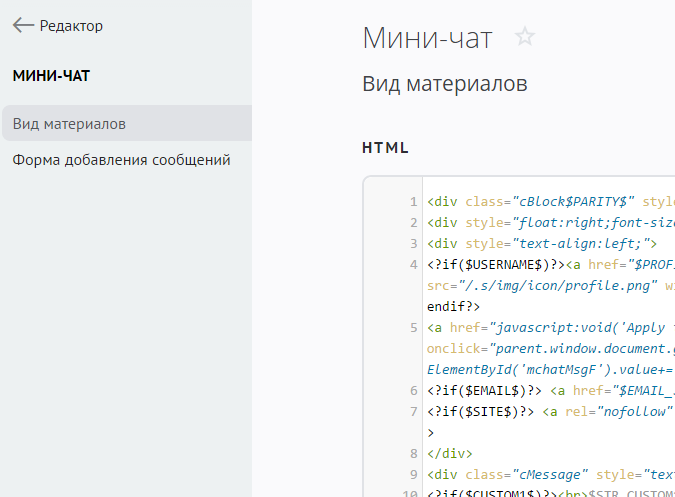Open Форма добавления сообщений section

[121, 160]
